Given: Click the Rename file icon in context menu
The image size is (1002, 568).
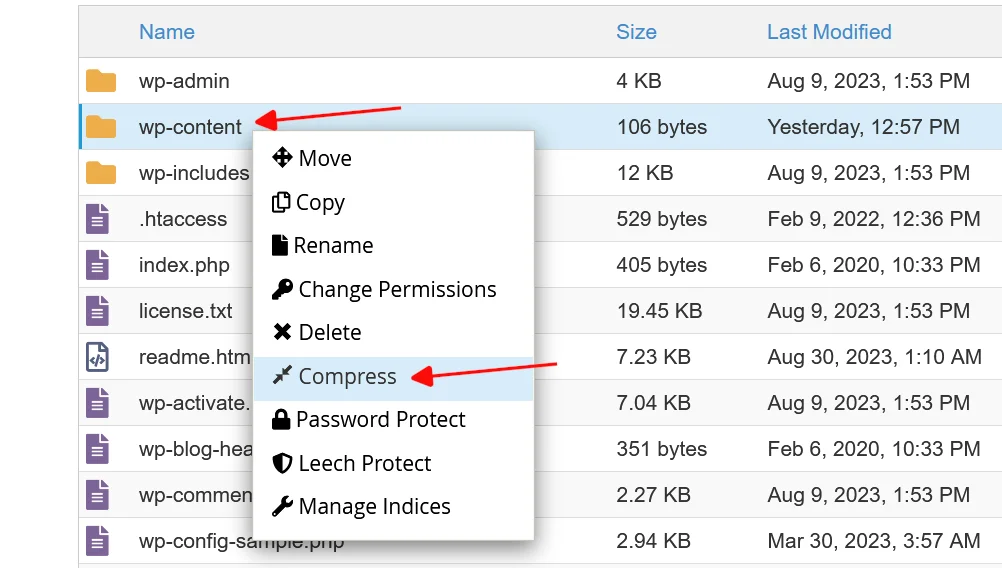Looking at the screenshot, I should coord(279,245).
